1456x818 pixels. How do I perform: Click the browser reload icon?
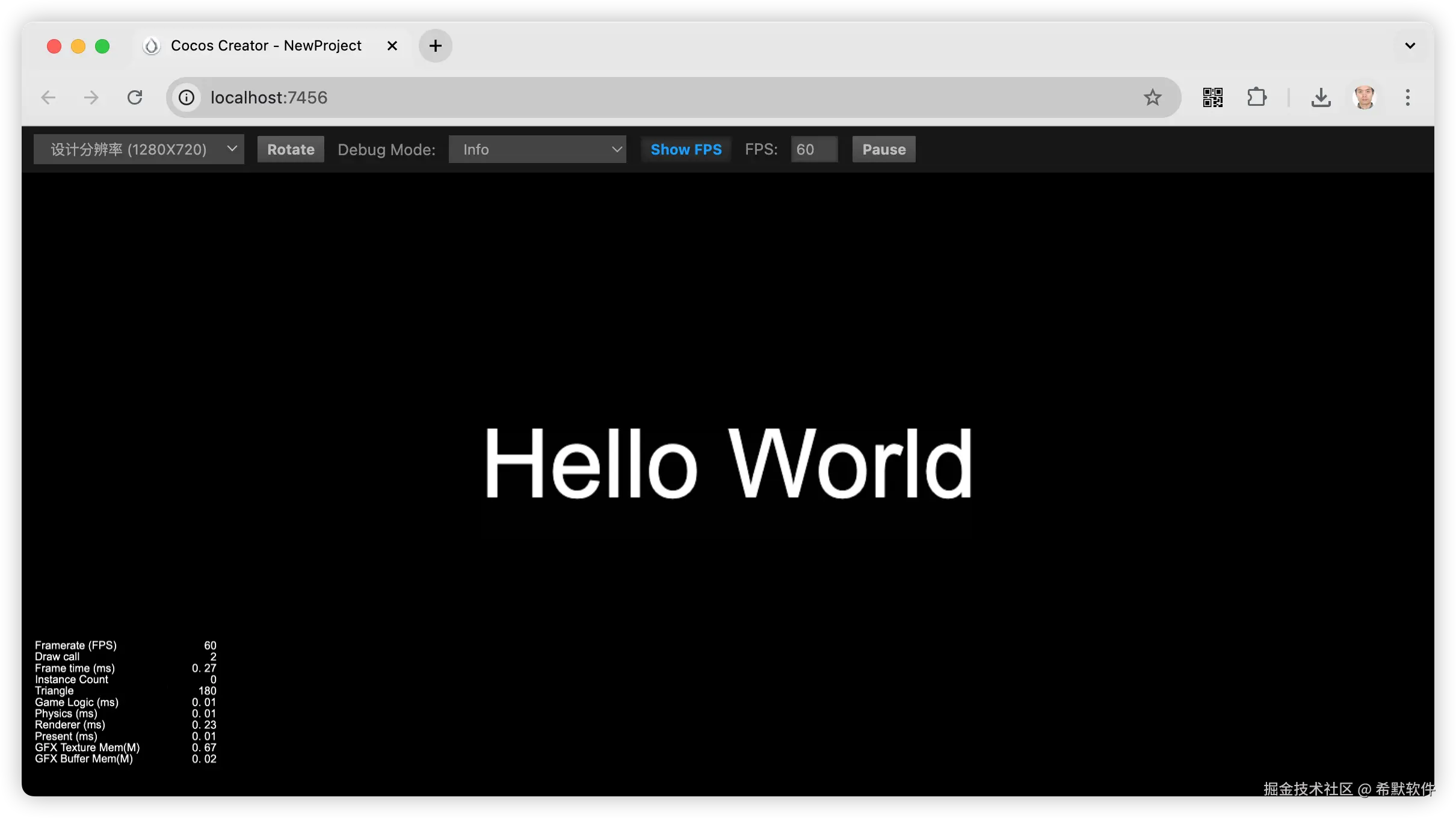tap(135, 97)
